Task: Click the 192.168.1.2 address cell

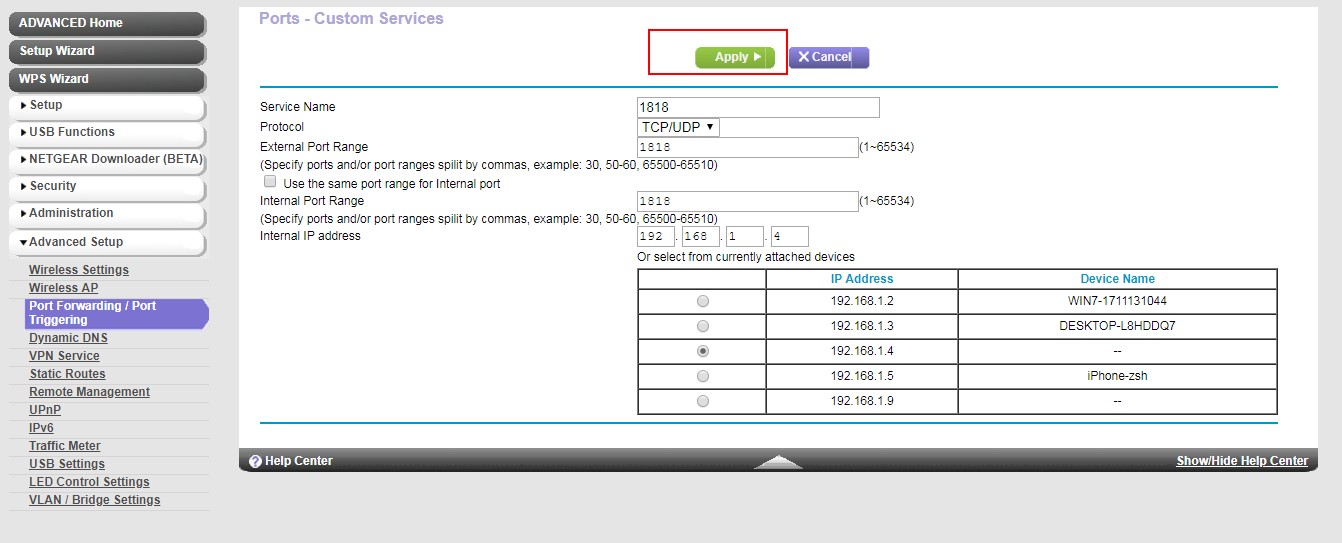Action: tap(862, 301)
